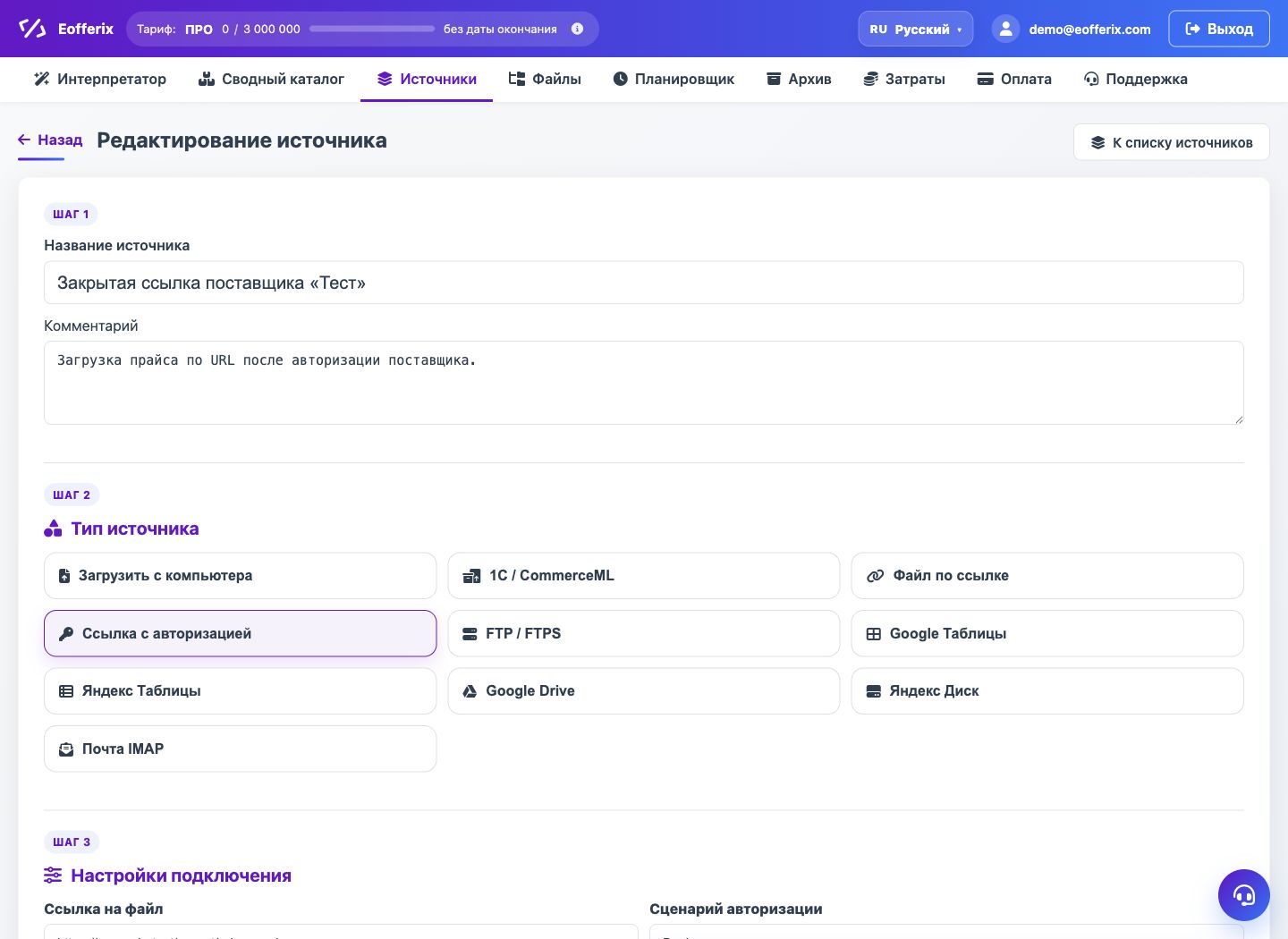Select Яндекс Диск source type

click(x=1047, y=691)
